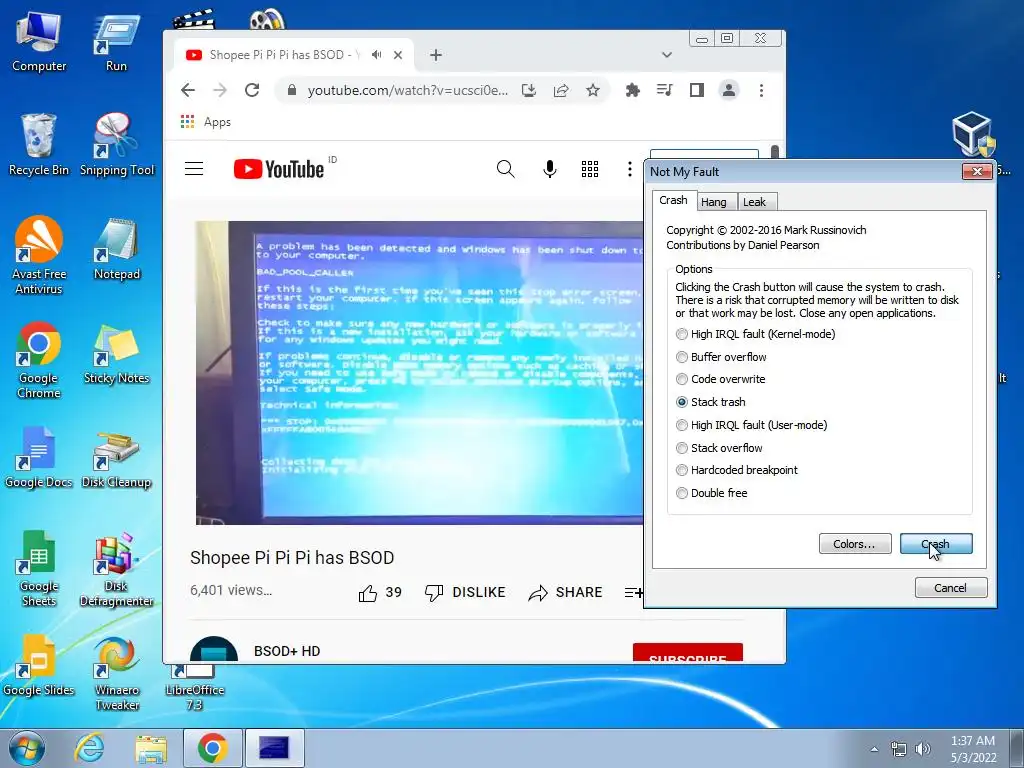Image resolution: width=1024 pixels, height=768 pixels.
Task: Open Chrome extensions puzzle icon
Action: 632,90
